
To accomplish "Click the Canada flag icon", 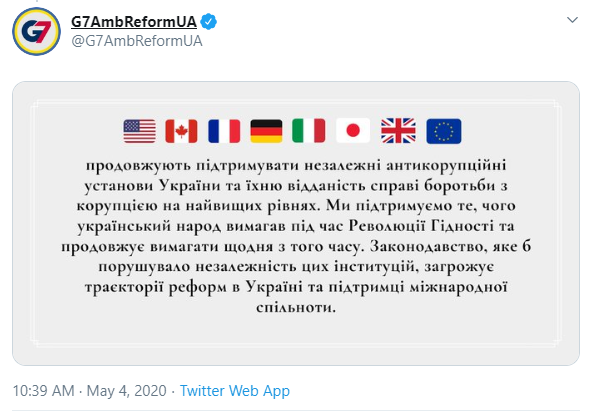I will (181, 131).
